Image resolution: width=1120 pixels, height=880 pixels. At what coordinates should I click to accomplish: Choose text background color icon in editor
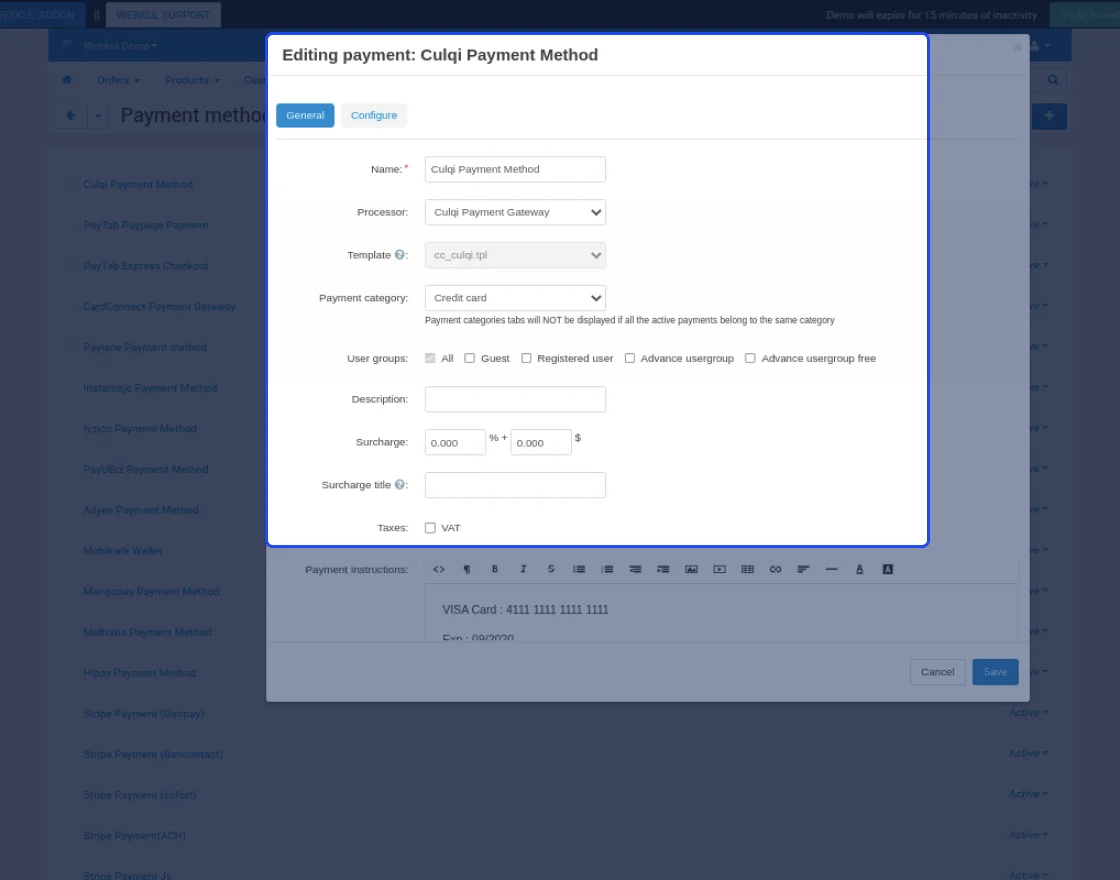[x=887, y=569]
